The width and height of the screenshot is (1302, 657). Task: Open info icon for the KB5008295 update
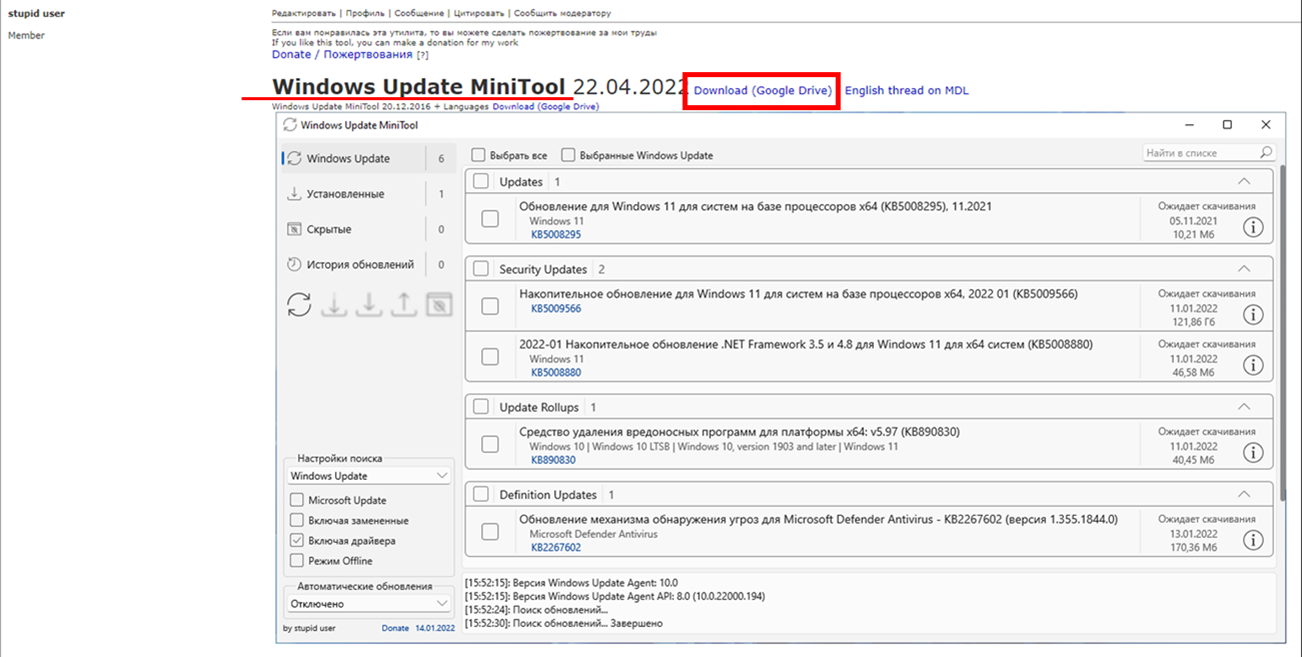click(1253, 227)
